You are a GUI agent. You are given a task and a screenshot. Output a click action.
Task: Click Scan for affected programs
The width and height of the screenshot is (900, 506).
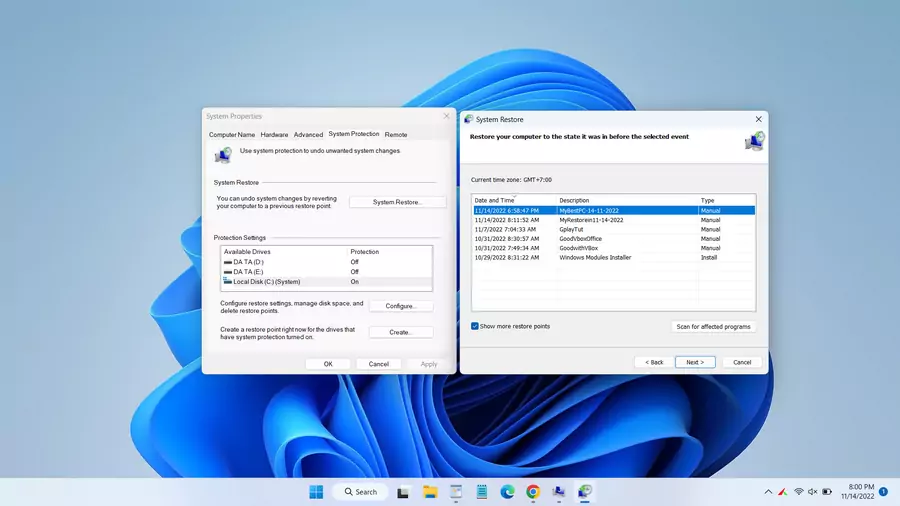713,326
